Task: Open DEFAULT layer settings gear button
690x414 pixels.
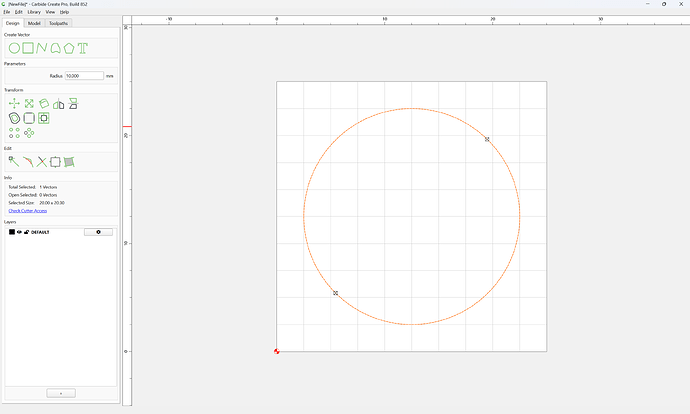Action: (x=98, y=232)
